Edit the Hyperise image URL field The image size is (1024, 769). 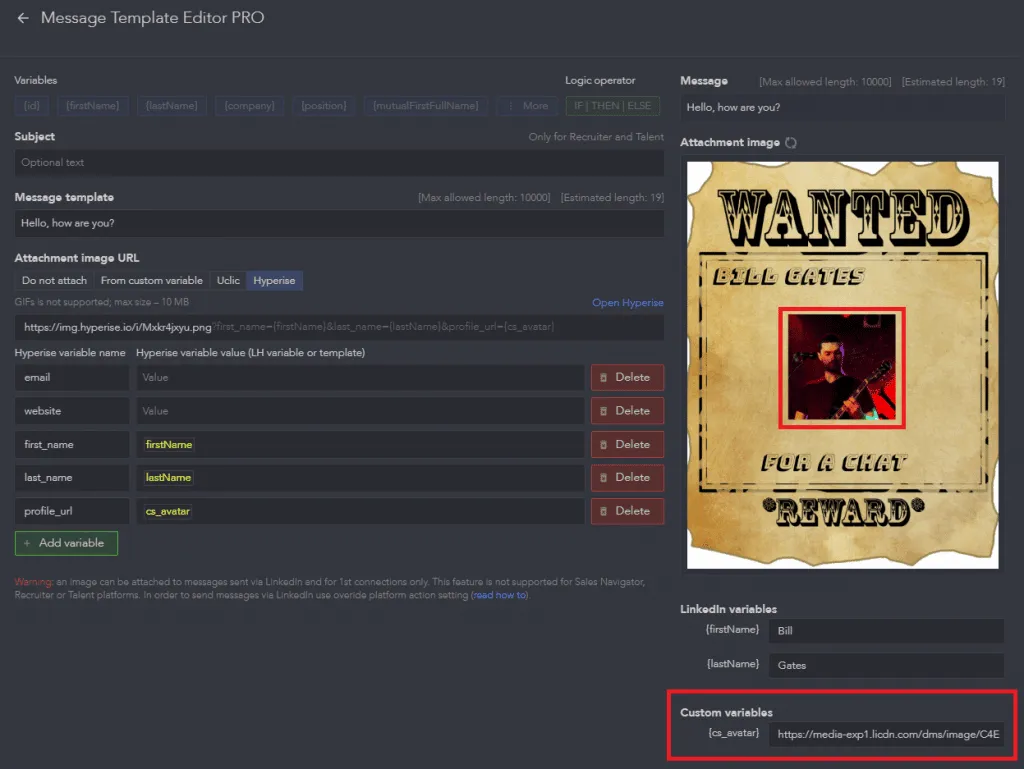pos(339,327)
